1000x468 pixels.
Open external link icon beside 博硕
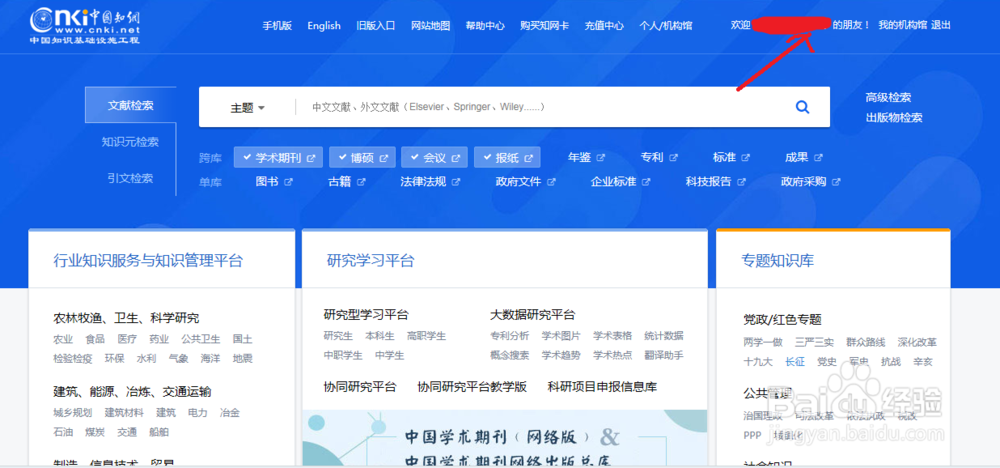tap(384, 157)
